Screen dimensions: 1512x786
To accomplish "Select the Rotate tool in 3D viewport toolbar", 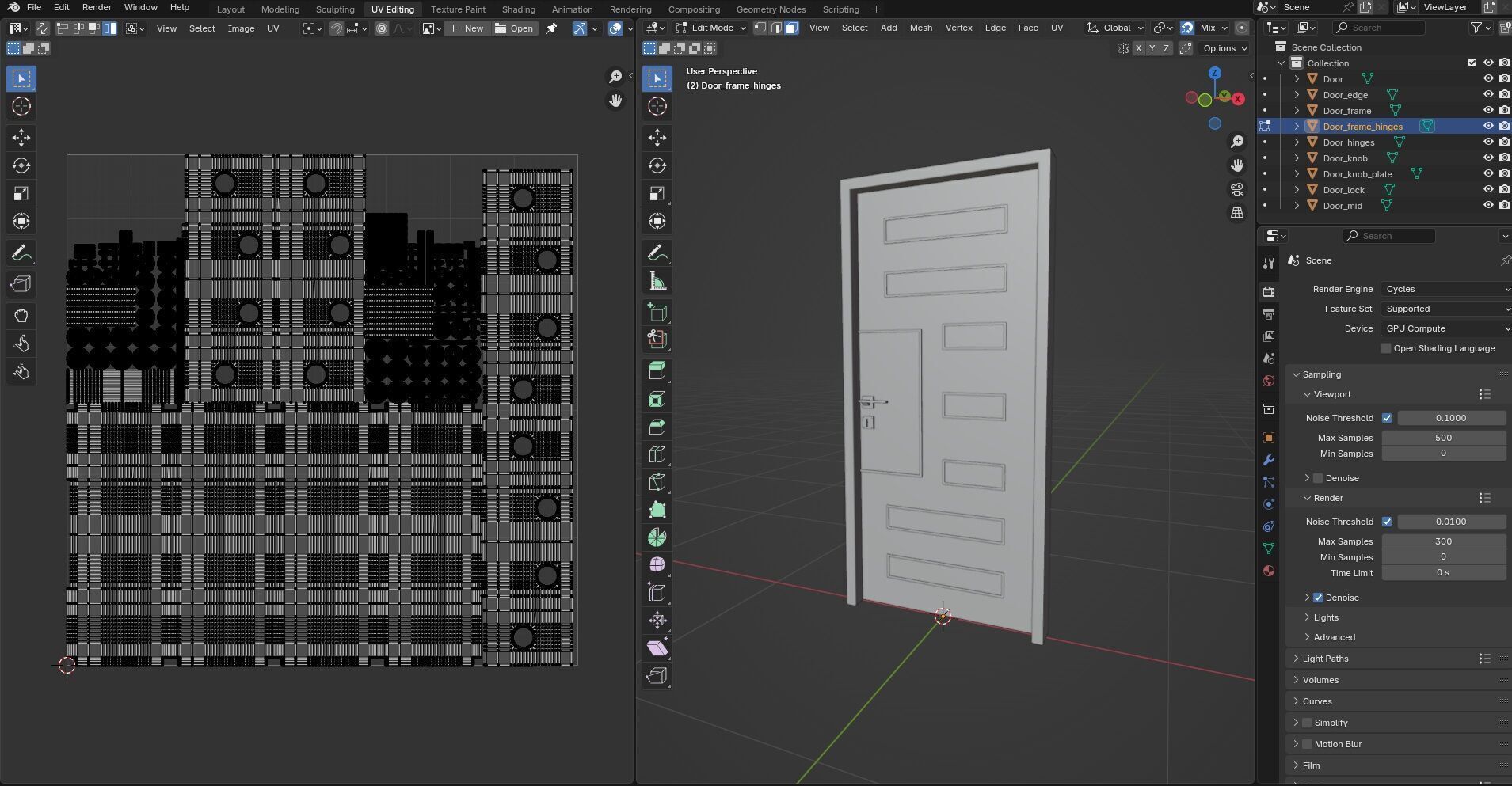I will point(657,165).
